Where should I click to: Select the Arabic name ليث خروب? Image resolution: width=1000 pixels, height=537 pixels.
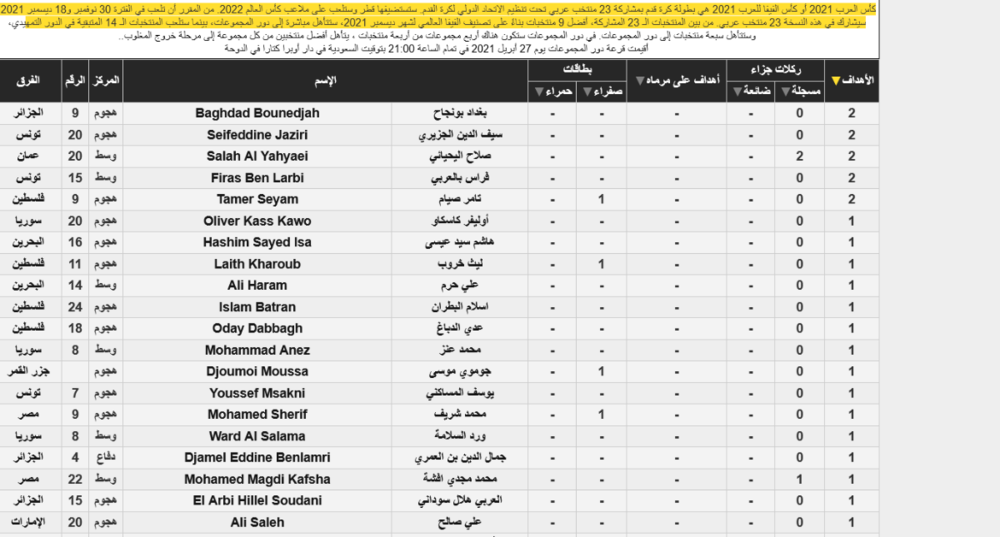[x=460, y=264]
